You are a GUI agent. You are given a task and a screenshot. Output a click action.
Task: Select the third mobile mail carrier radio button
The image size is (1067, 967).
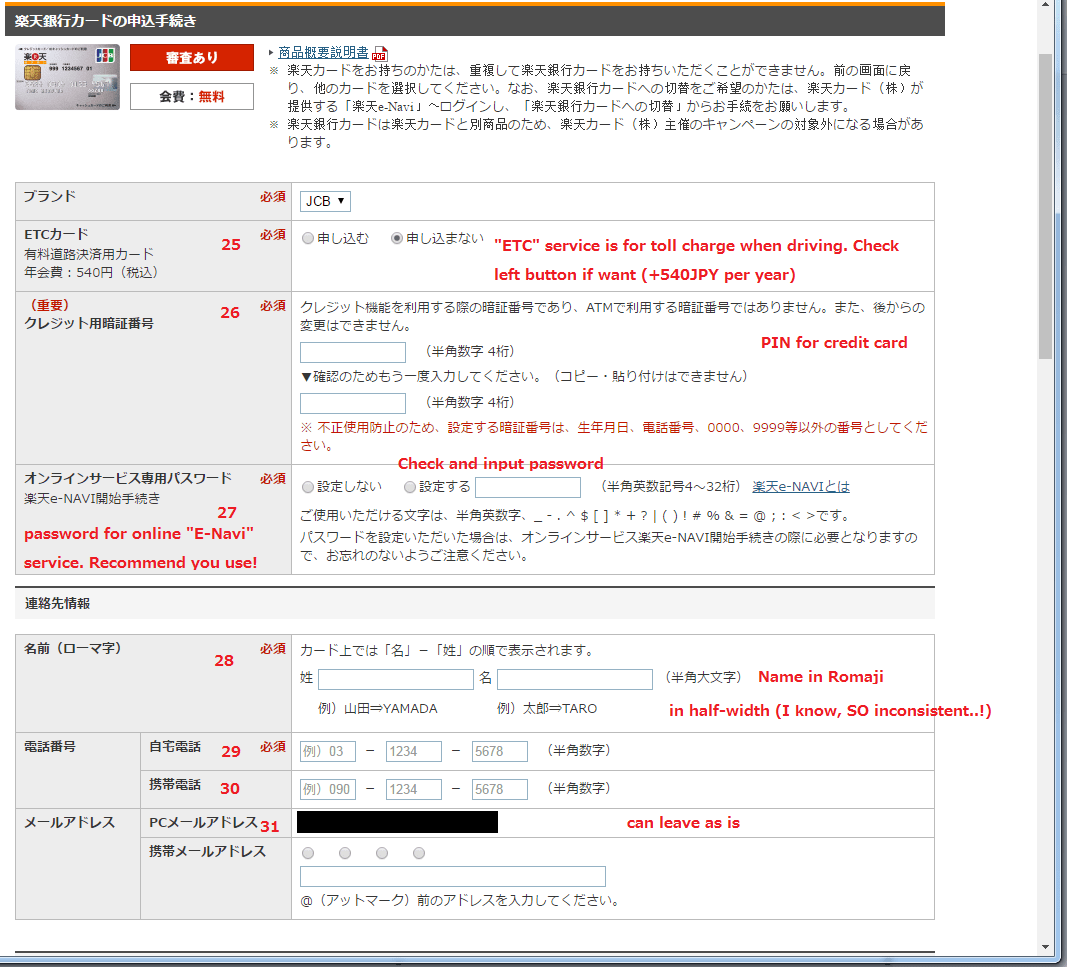(x=382, y=853)
